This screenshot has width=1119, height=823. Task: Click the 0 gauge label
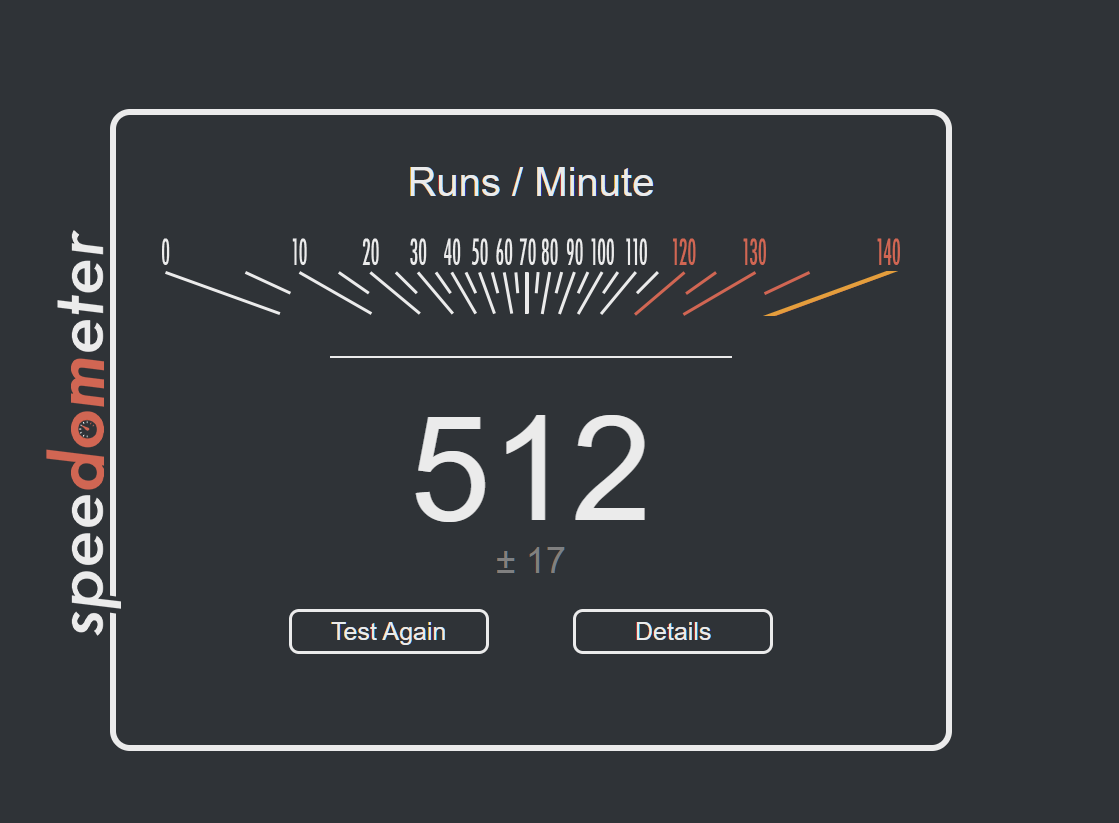coord(166,253)
